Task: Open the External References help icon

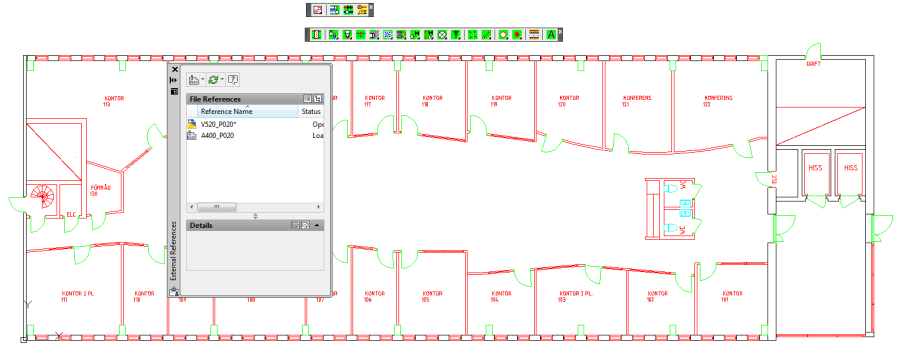Action: coord(233,80)
